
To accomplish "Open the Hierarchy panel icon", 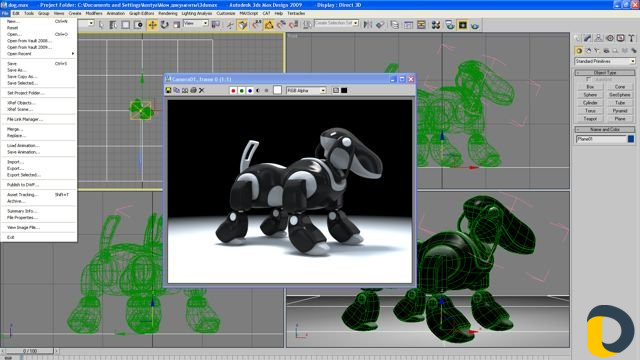I will (x=599, y=38).
